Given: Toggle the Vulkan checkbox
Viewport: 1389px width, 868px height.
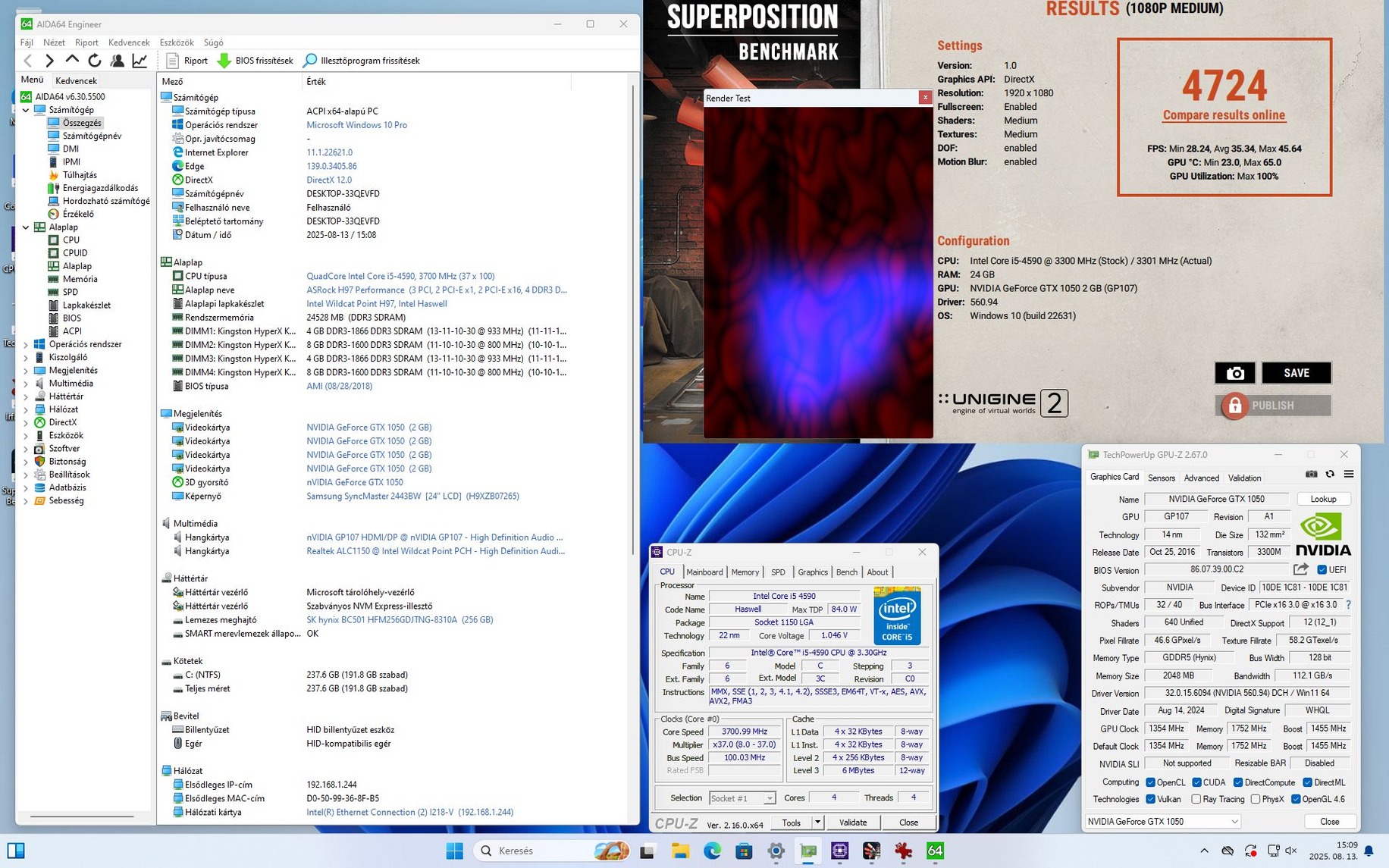Looking at the screenshot, I should coord(1150,799).
